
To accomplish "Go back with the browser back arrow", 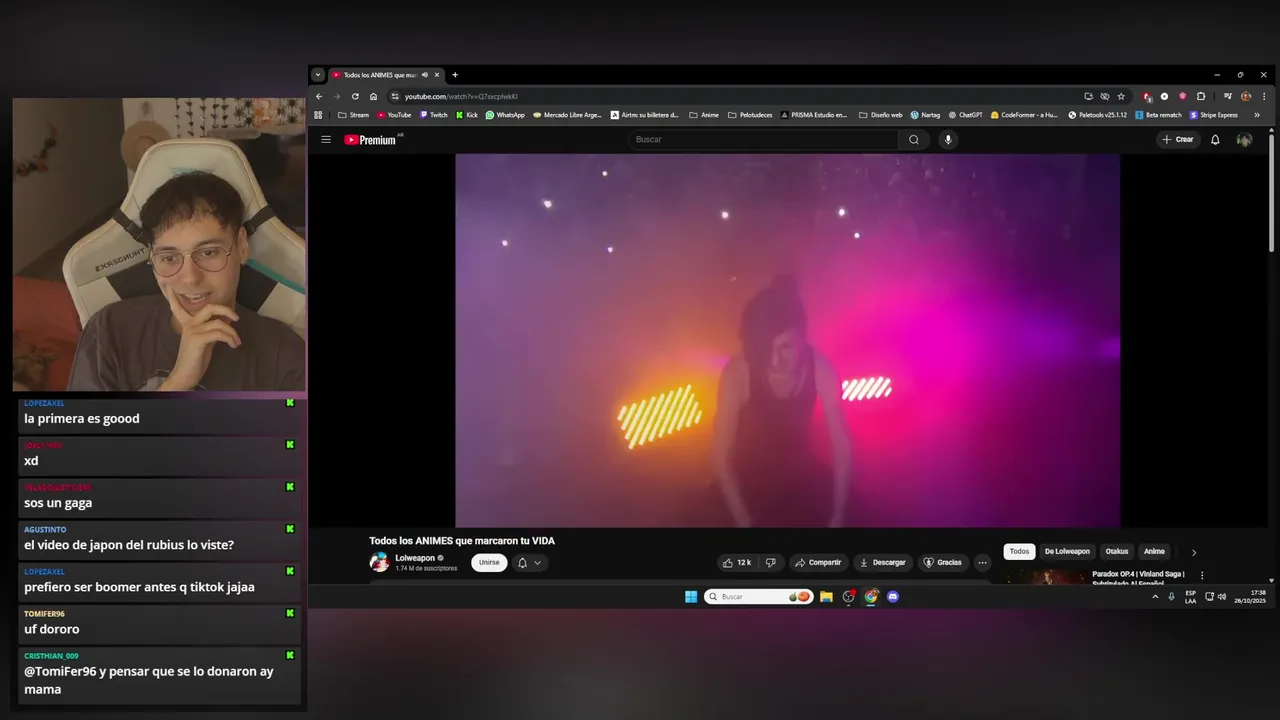I will point(319,96).
